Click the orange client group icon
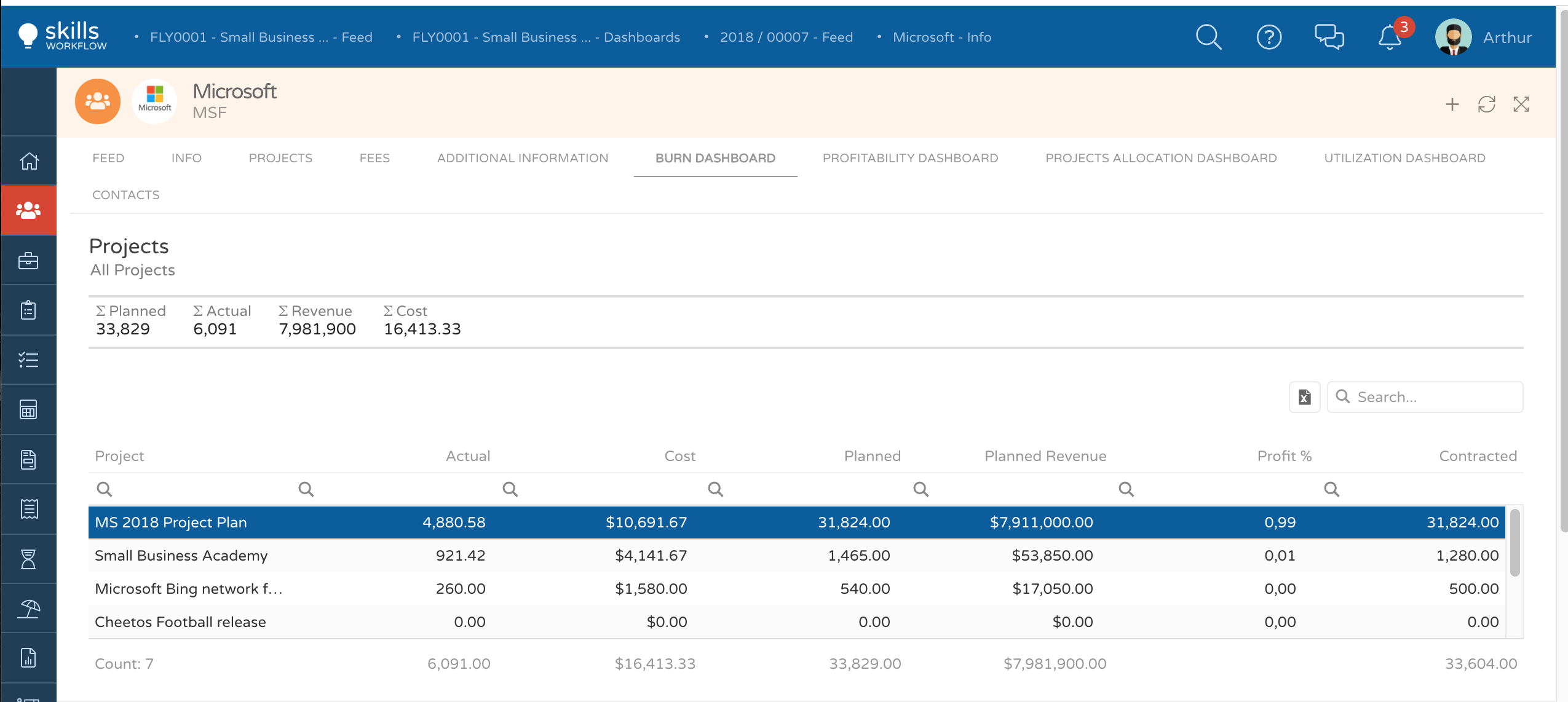This screenshot has width=1568, height=702. tap(98, 101)
